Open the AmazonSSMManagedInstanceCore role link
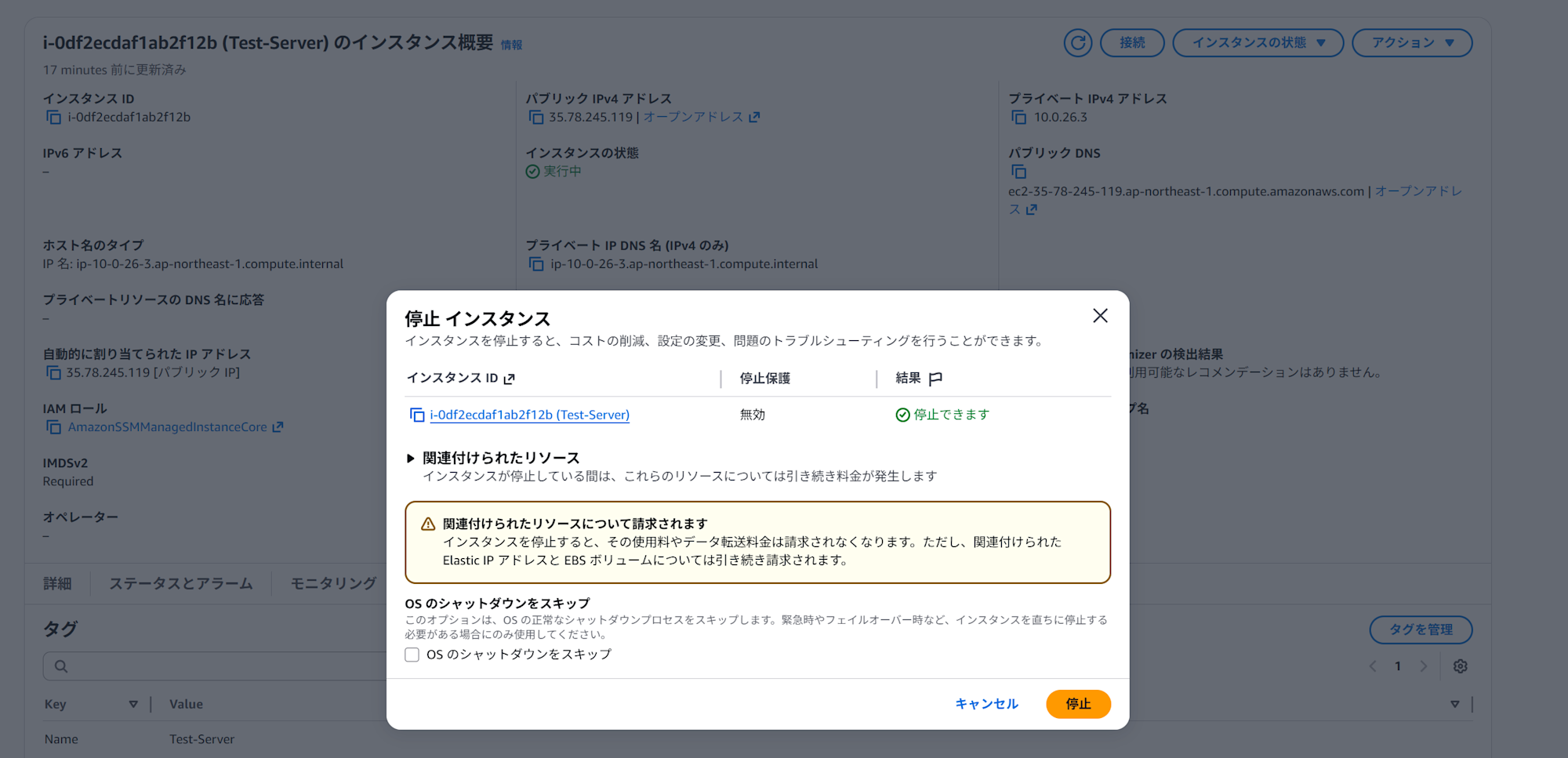The image size is (1568, 758). (176, 427)
